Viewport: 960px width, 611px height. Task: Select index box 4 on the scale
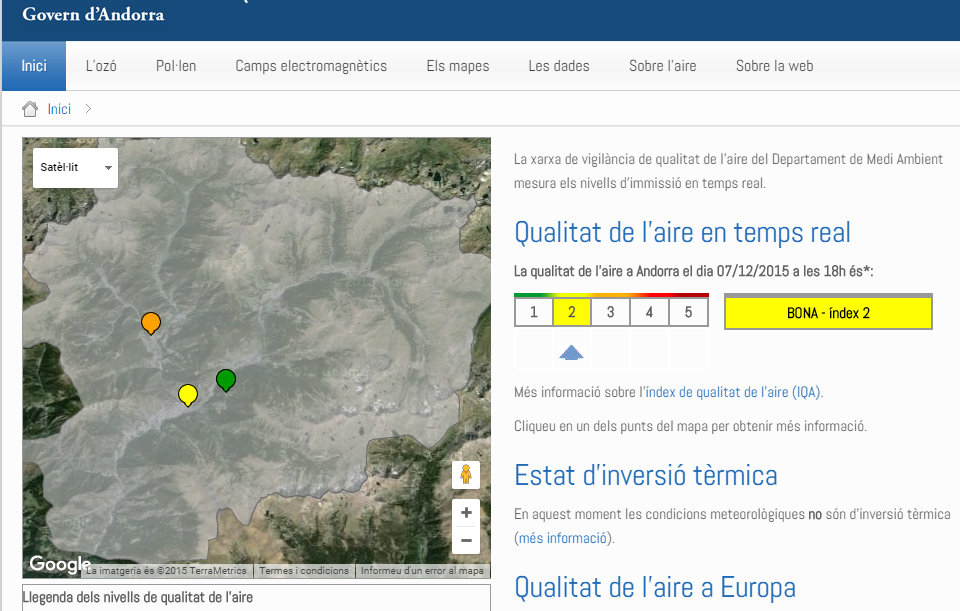[649, 312]
